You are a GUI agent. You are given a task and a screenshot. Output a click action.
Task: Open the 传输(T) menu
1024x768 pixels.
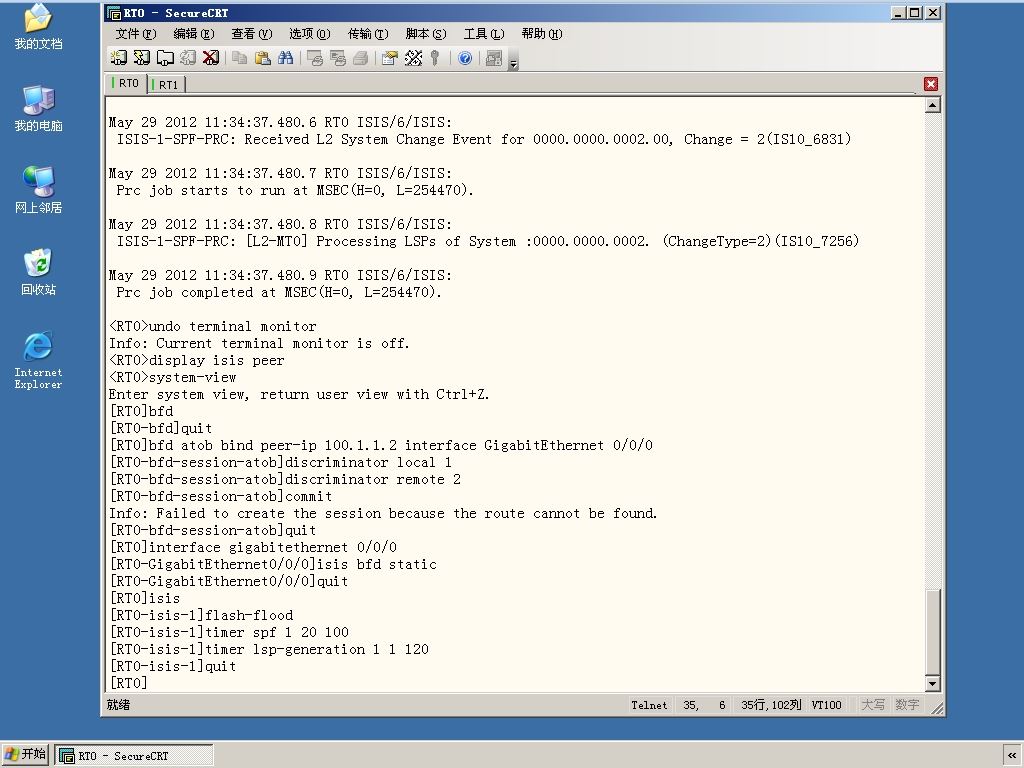368,34
